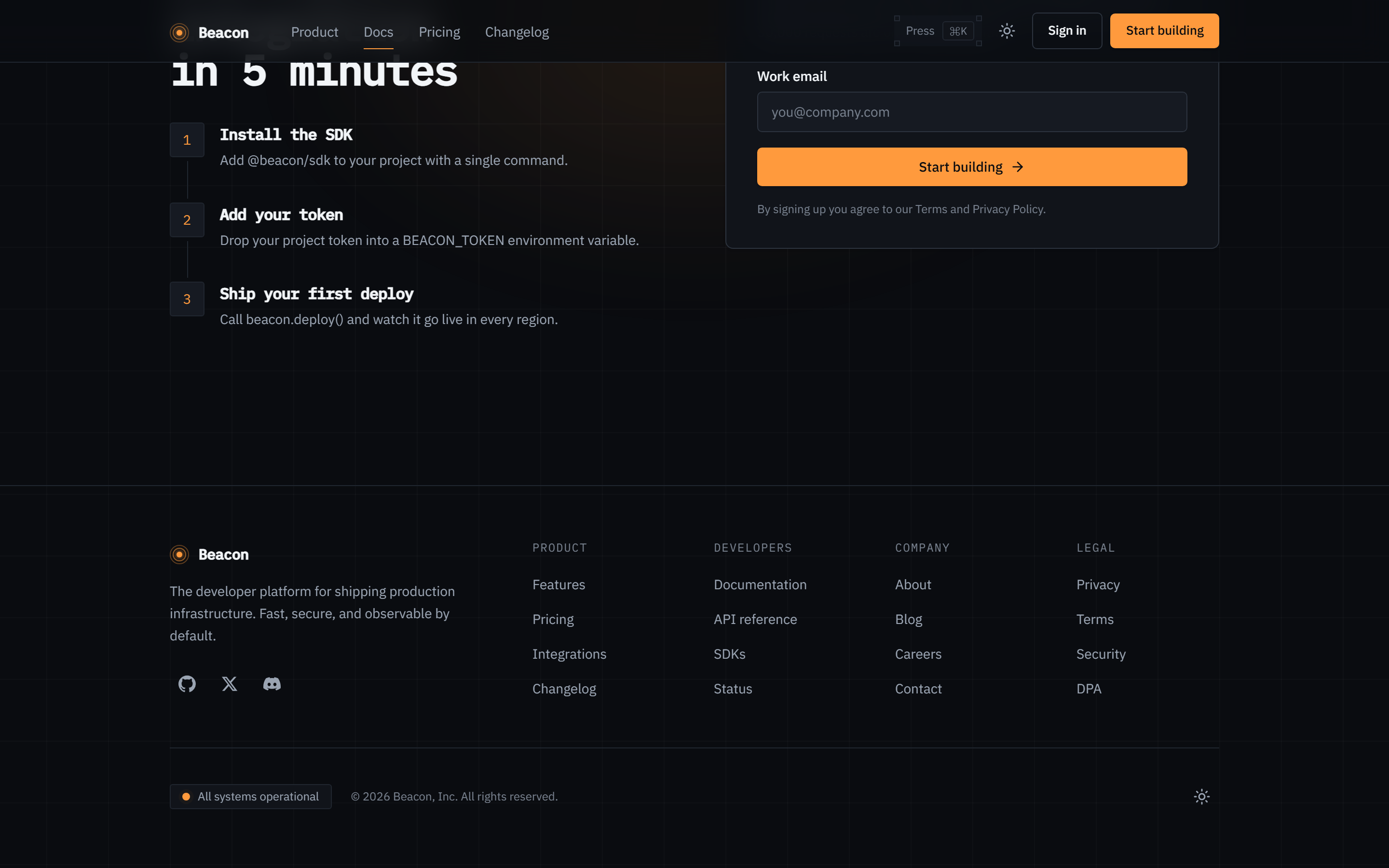Open the Product nav item
This screenshot has width=1389, height=868.
(314, 32)
